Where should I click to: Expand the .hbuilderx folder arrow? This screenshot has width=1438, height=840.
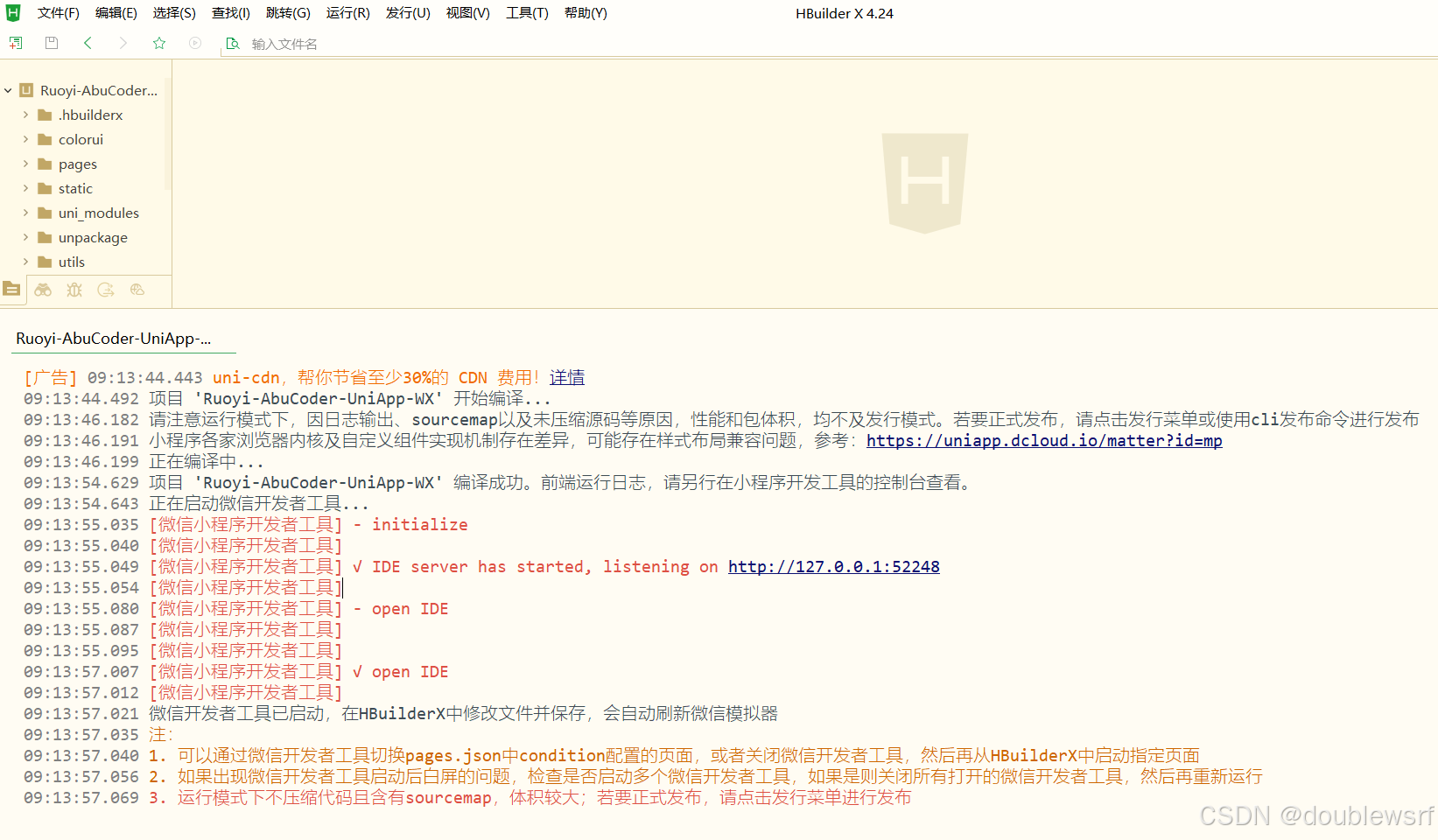click(25, 115)
